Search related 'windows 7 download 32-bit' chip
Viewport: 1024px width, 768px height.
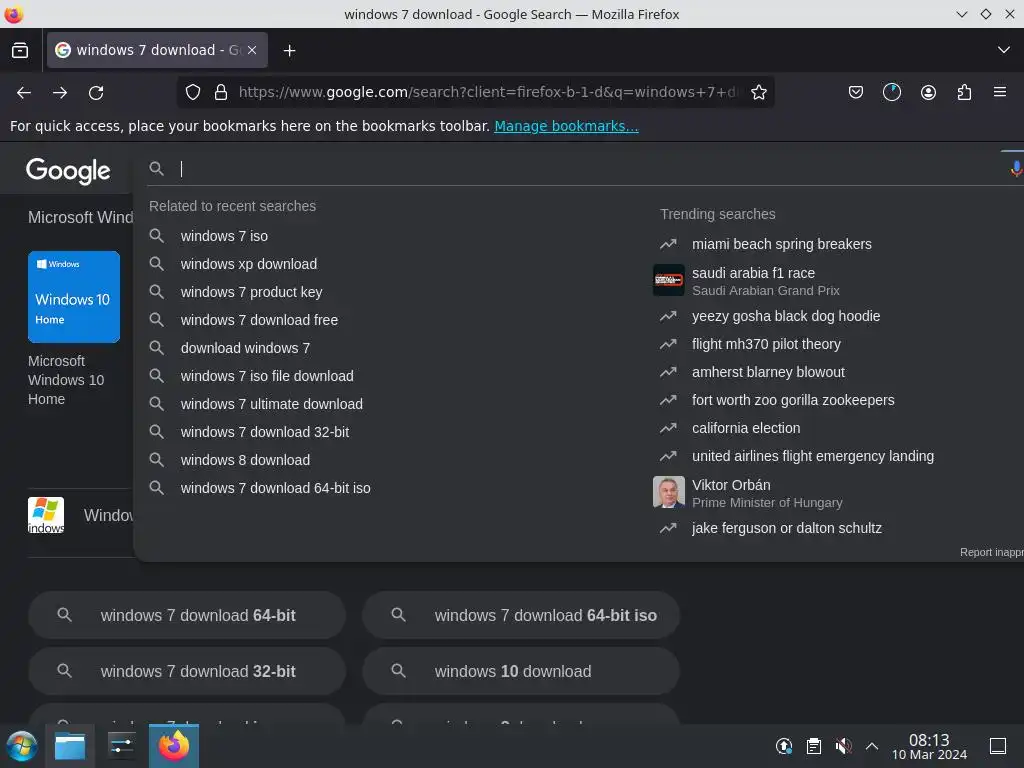click(187, 671)
